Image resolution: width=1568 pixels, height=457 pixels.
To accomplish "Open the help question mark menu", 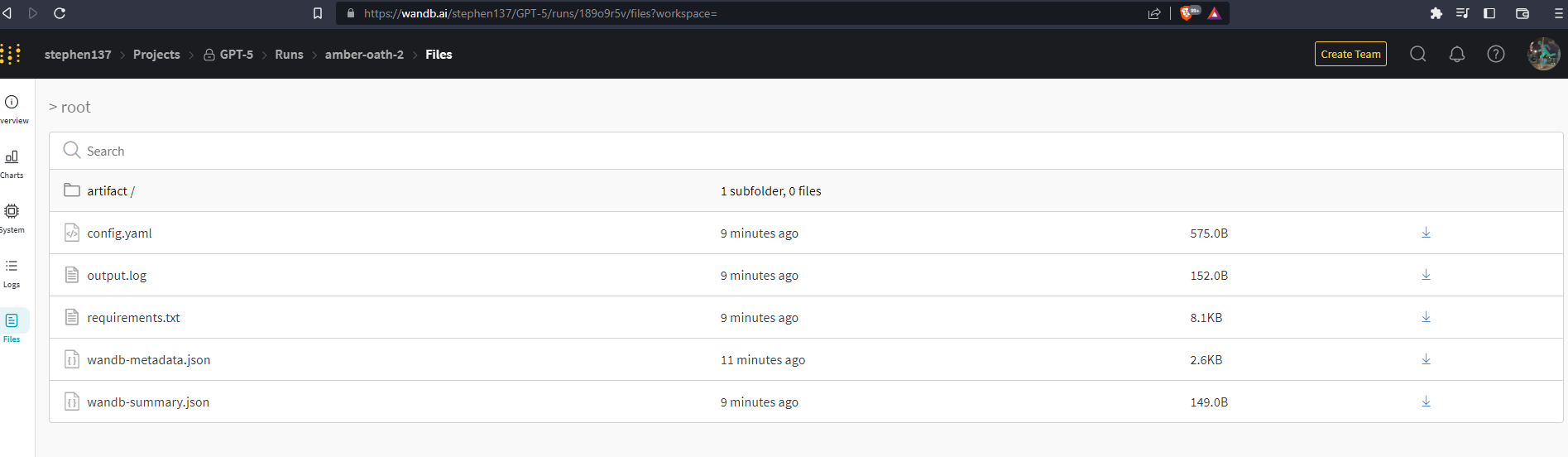I will point(1496,54).
